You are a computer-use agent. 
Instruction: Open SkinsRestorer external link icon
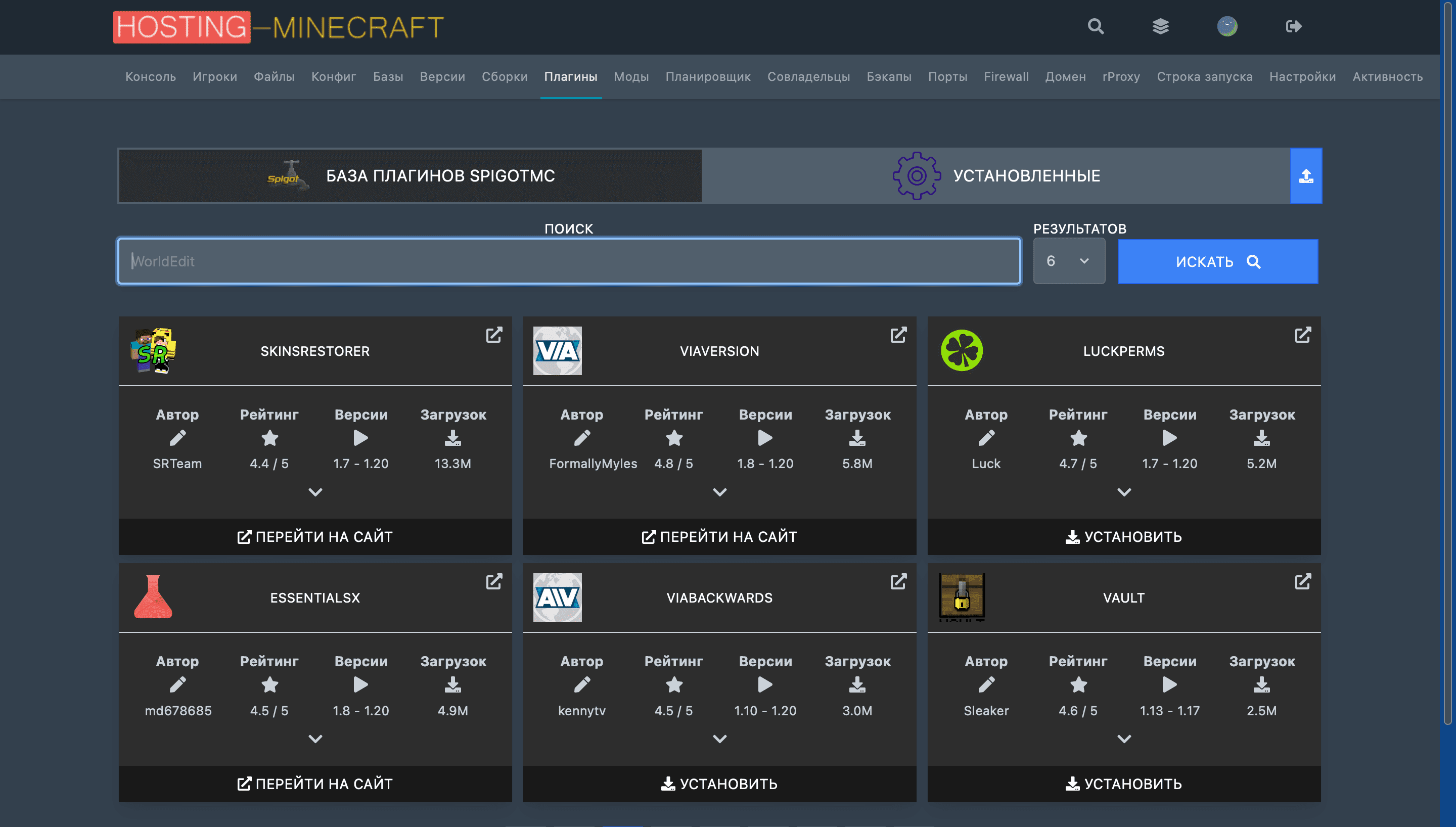pos(494,335)
